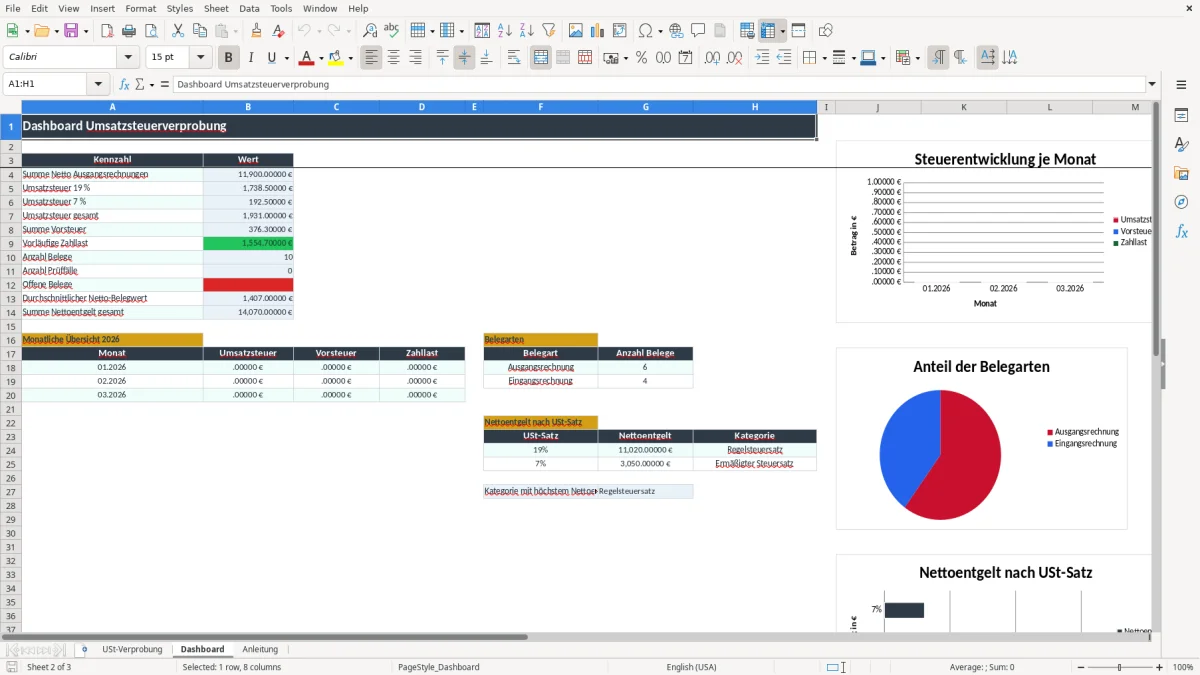Click the Save document icon
The height and width of the screenshot is (675, 1200).
tap(71, 31)
